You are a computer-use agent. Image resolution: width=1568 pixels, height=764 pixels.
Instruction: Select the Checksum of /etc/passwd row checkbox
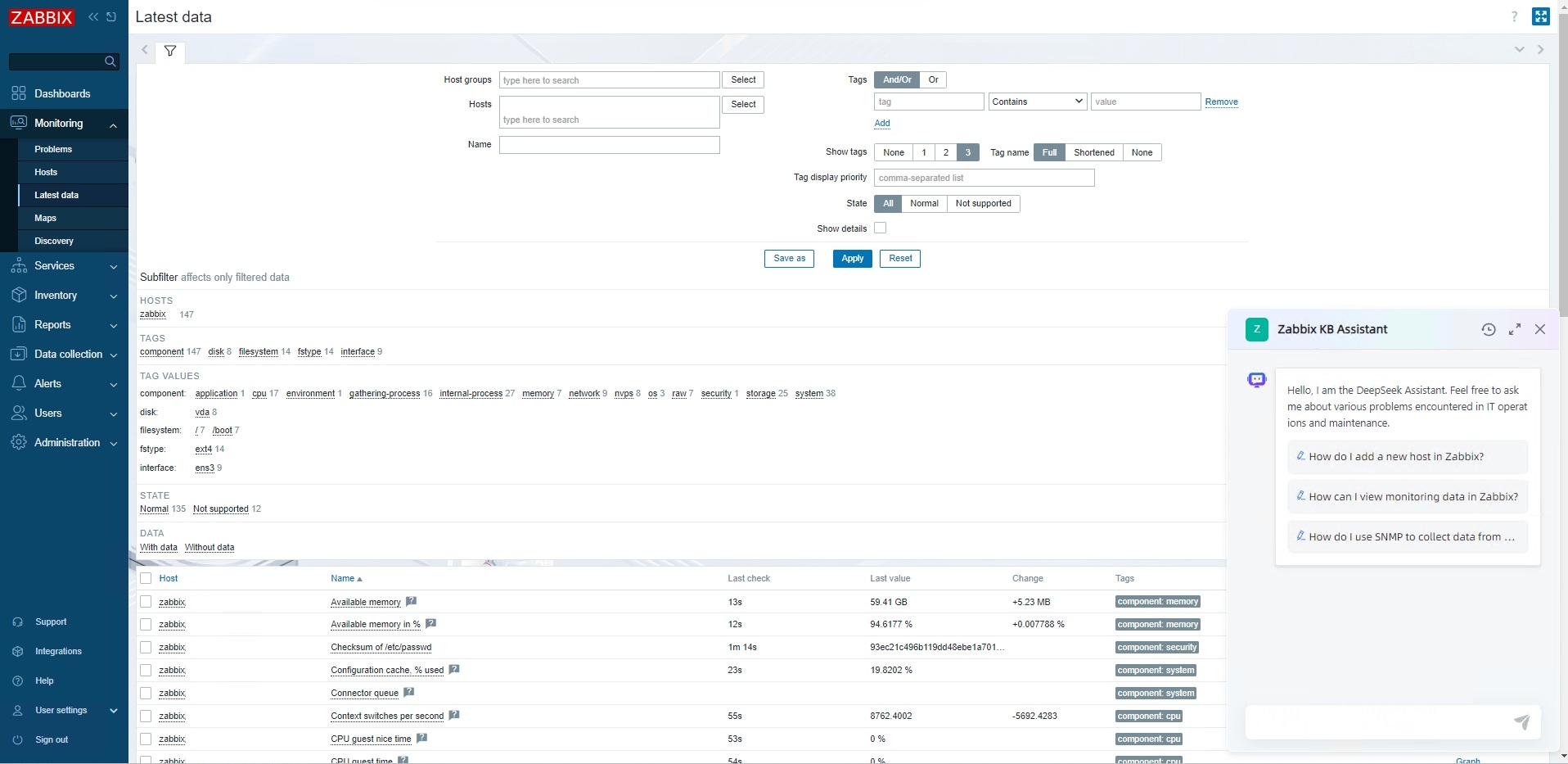(146, 648)
